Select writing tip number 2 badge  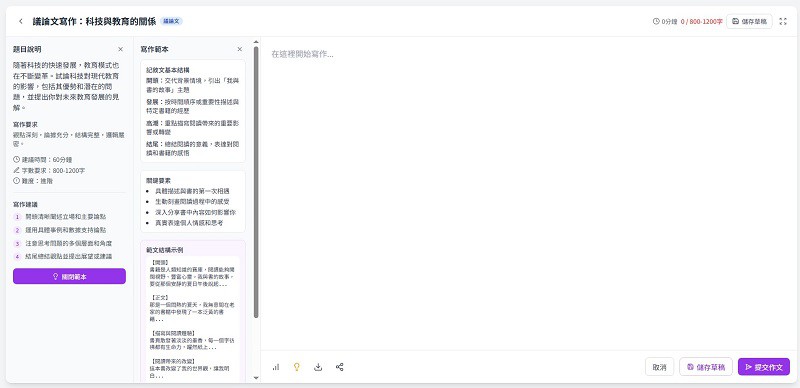(17, 230)
